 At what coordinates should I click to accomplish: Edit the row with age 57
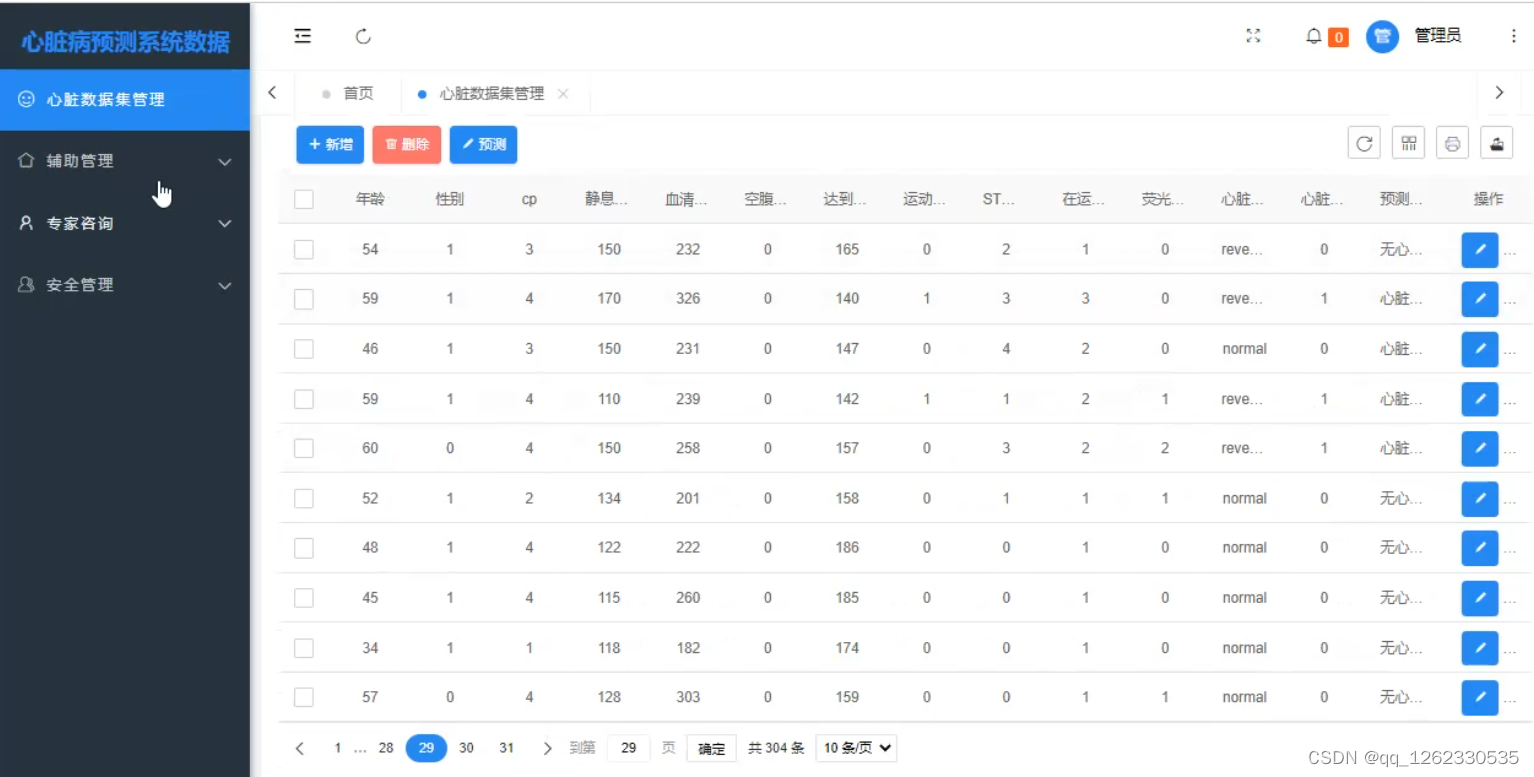tap(1480, 697)
